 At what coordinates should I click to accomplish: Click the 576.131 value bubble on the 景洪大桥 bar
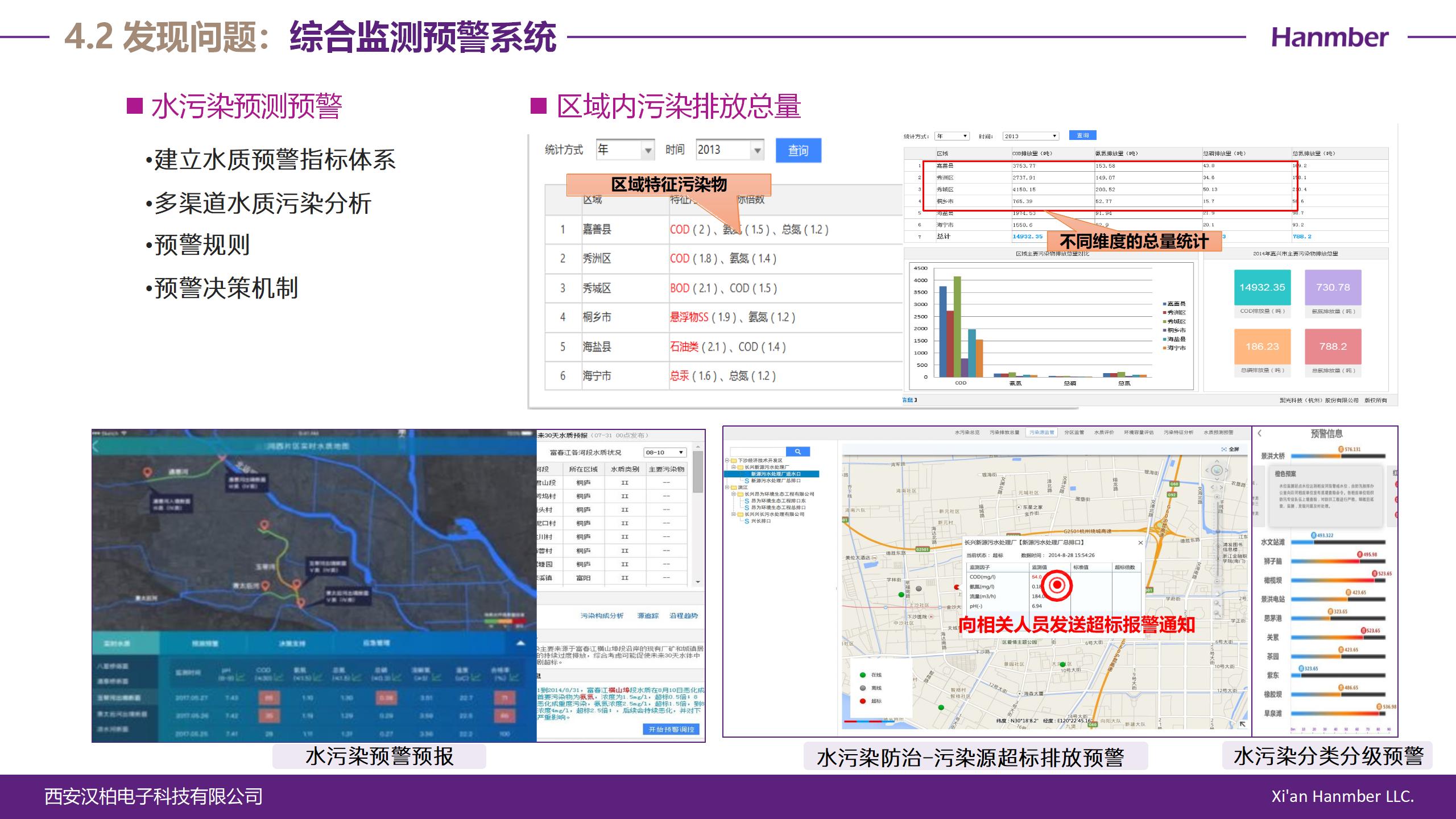coord(1350,449)
